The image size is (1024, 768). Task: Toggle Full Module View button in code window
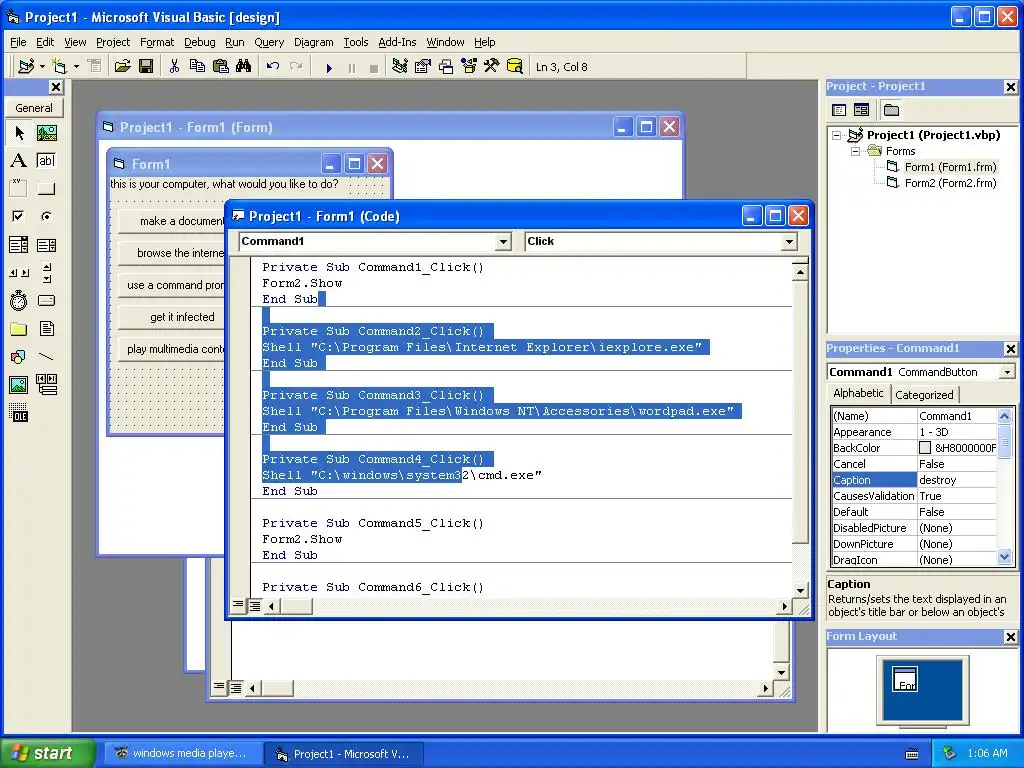(255, 605)
